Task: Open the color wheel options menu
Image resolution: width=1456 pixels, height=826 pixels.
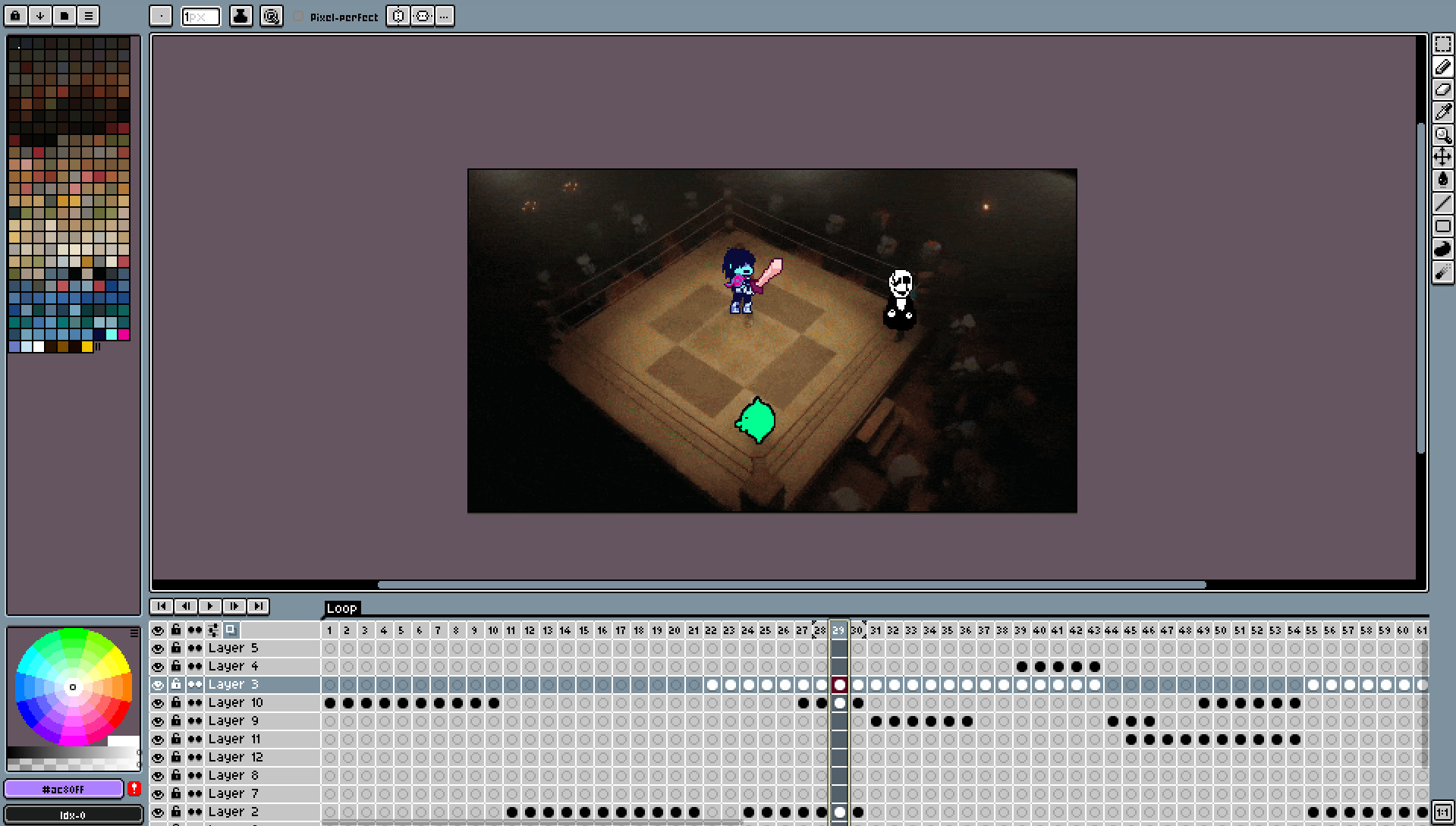Action: coord(134,633)
